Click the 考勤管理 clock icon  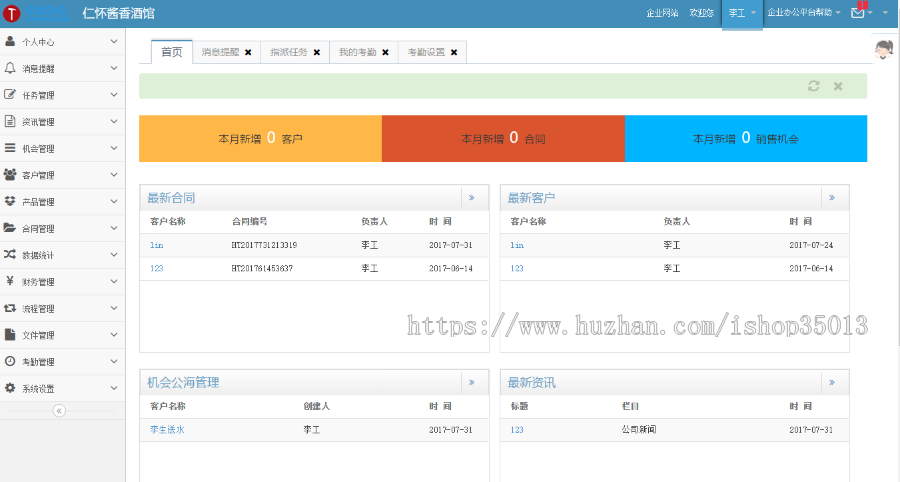click(x=10, y=361)
